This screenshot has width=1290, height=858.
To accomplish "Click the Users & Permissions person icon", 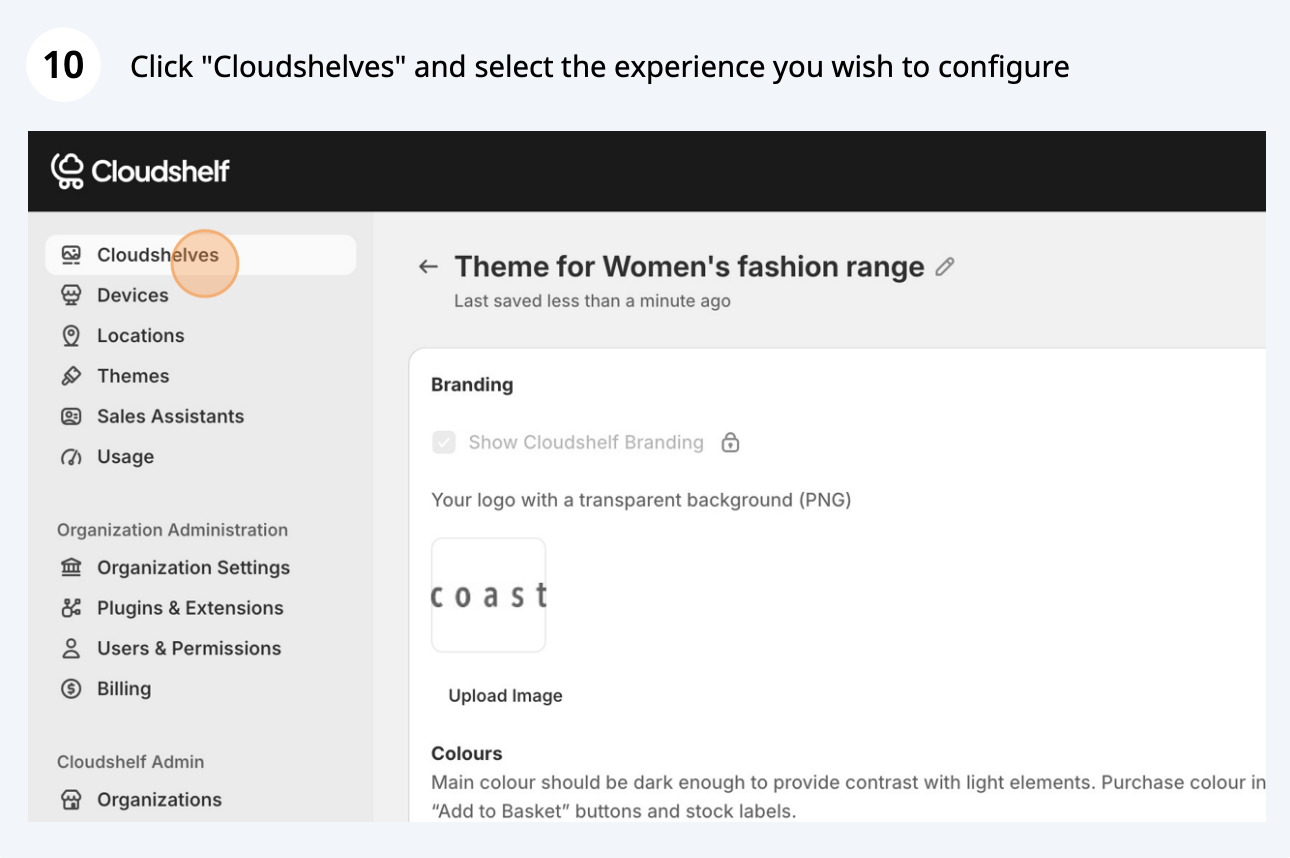I will (70, 648).
